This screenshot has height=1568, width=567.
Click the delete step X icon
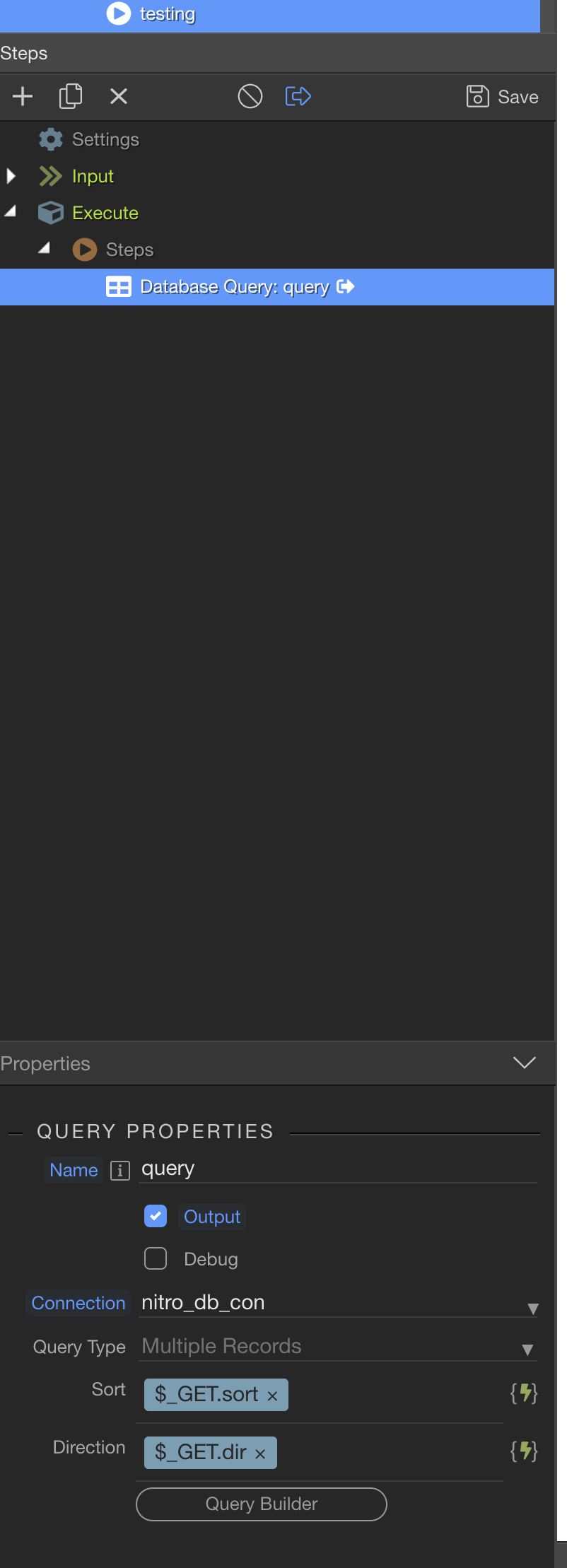(119, 96)
